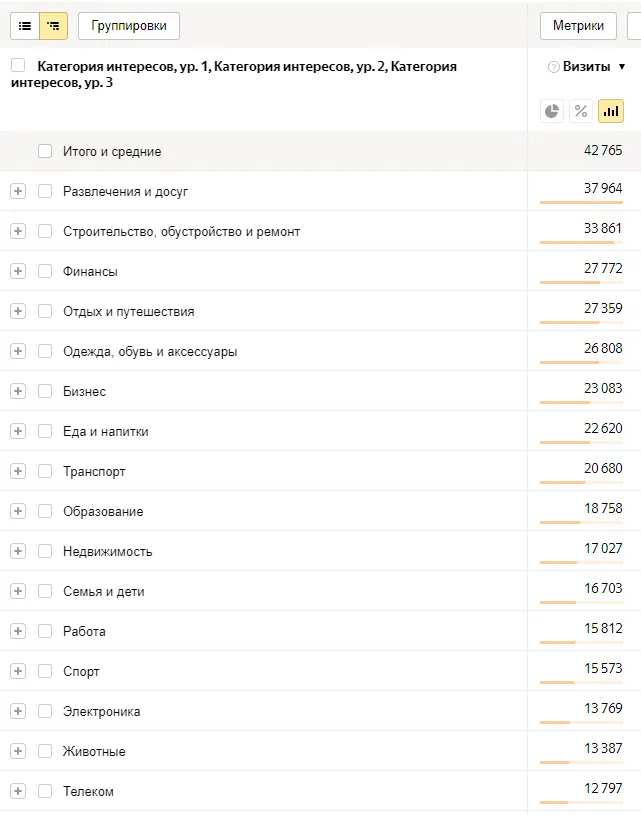Screen dimensions: 641x815
Task: Show visits as percentages
Action: 580,111
